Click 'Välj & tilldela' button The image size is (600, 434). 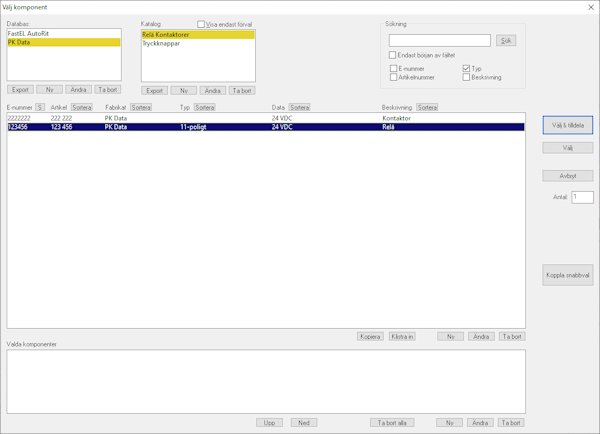click(x=568, y=125)
